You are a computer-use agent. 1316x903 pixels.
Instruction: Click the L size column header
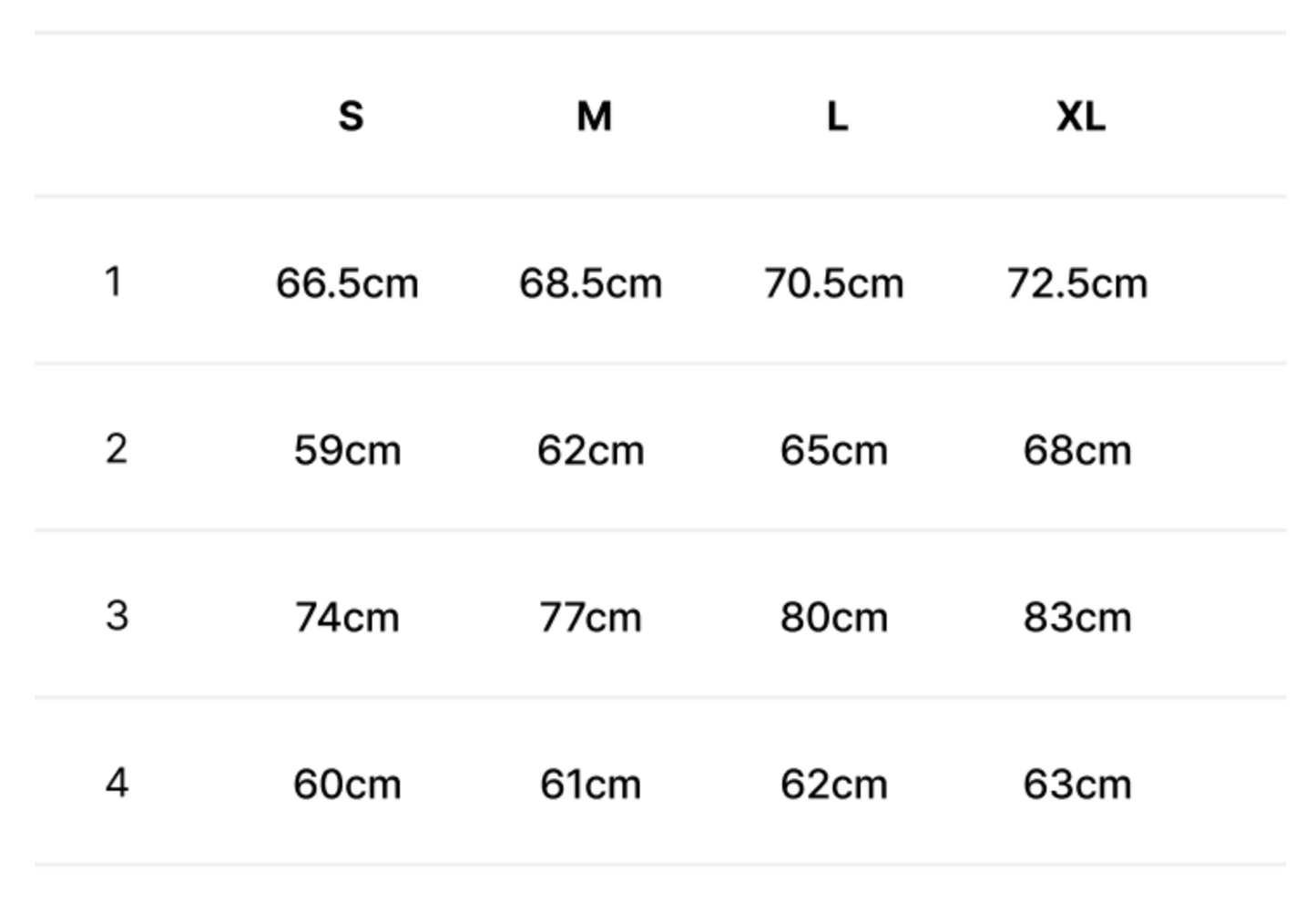click(x=837, y=116)
